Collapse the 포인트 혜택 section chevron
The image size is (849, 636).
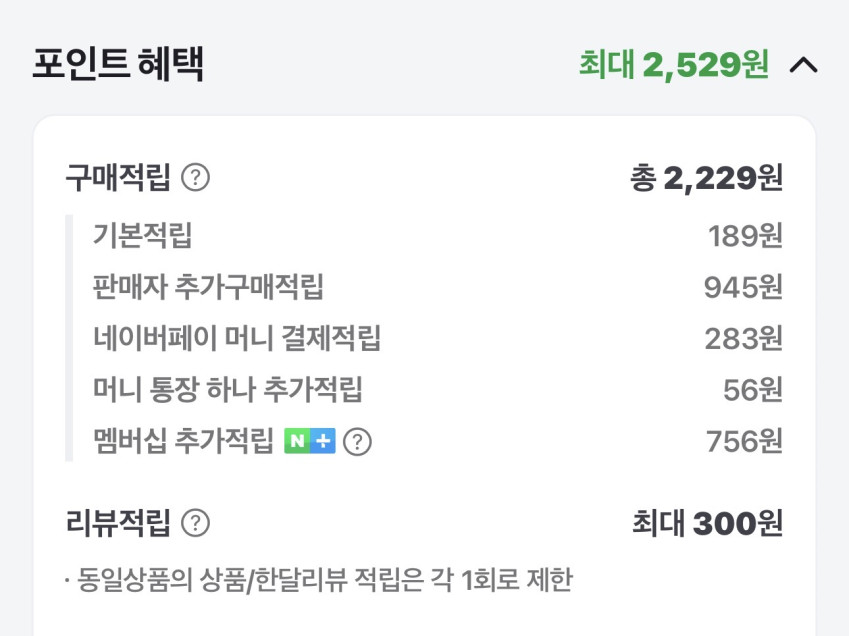click(x=804, y=66)
